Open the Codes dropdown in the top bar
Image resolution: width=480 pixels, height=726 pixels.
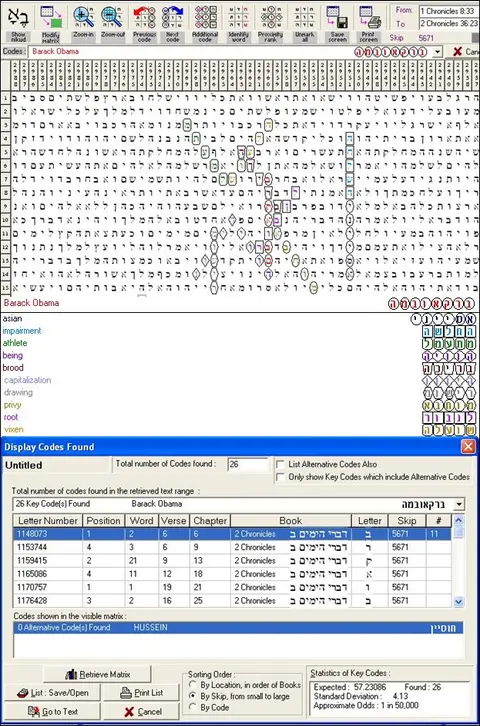[x=437, y=52]
